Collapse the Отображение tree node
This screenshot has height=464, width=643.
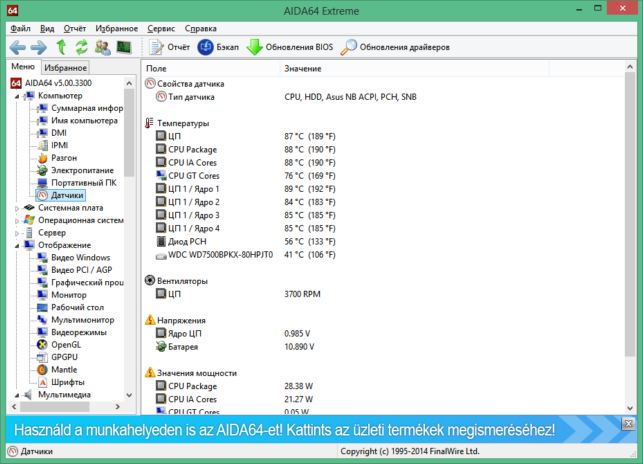click(x=17, y=246)
